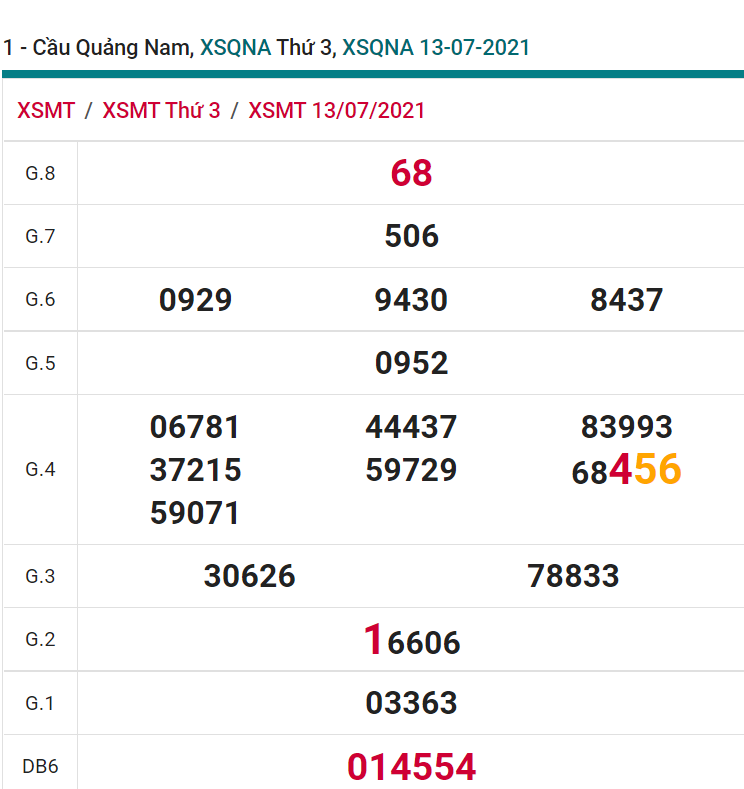Viewport: 744px width, 789px height.
Task: Click the G.6 row label
Action: pos(40,300)
